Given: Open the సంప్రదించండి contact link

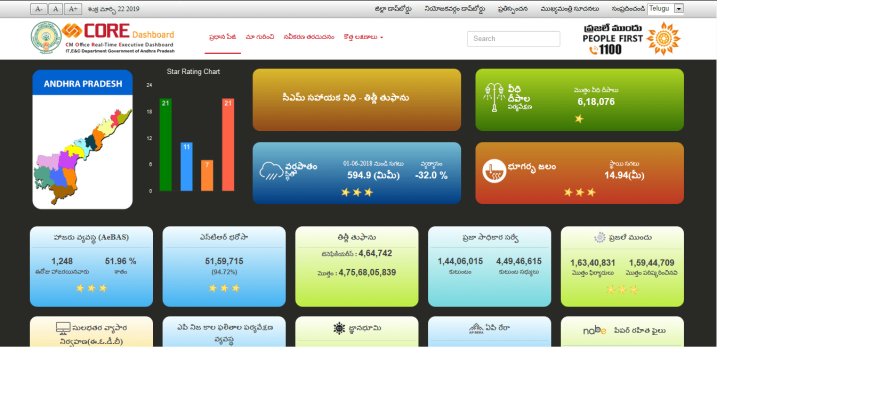Looking at the screenshot, I should 628,9.
